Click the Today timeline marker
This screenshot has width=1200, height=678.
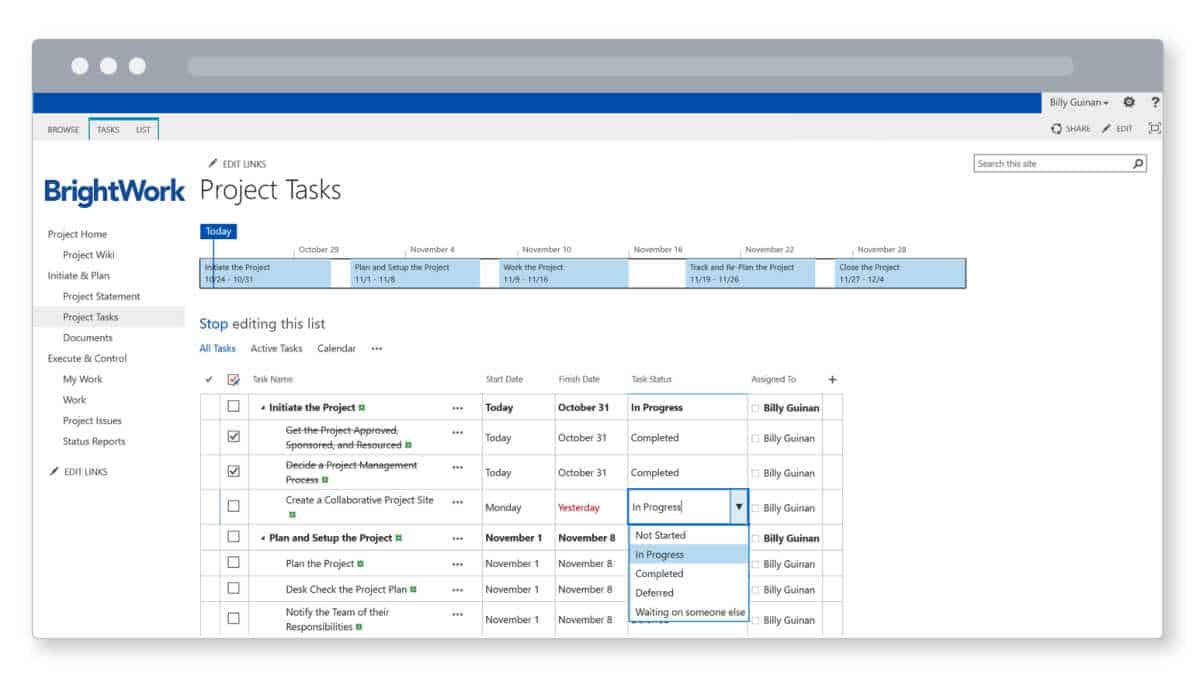218,231
